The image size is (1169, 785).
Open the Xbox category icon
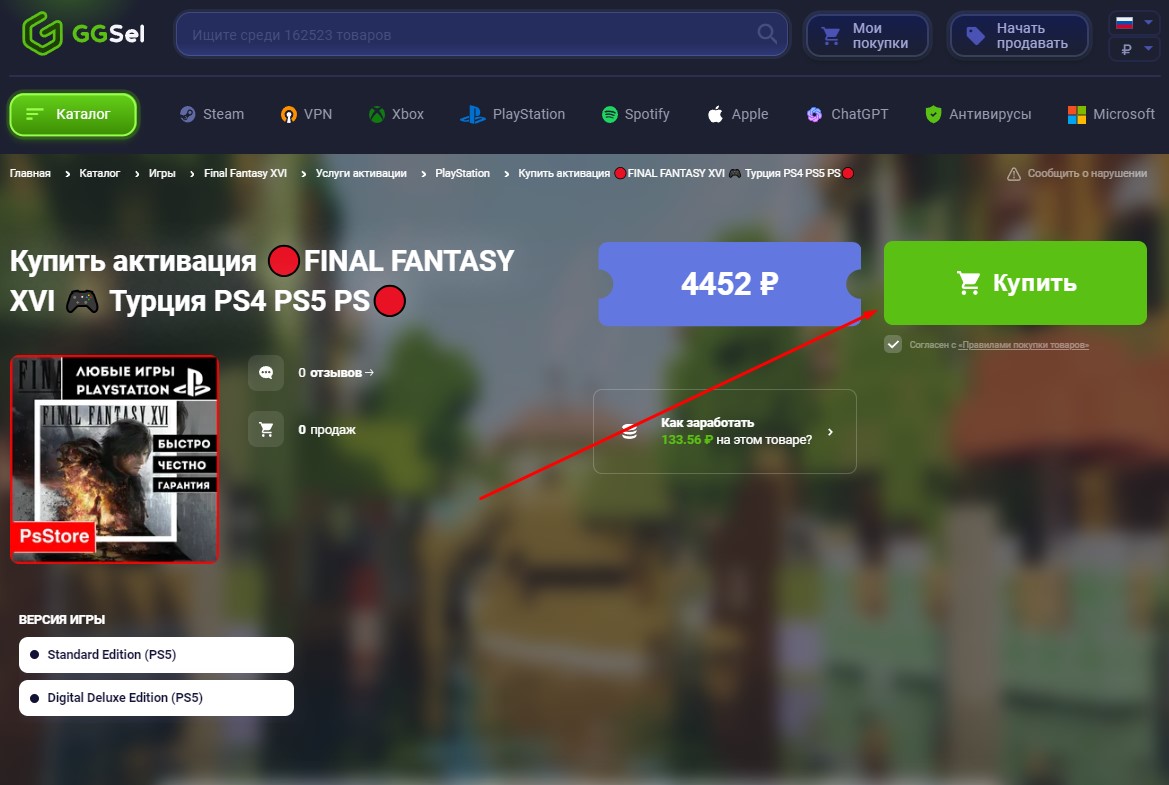[x=377, y=114]
